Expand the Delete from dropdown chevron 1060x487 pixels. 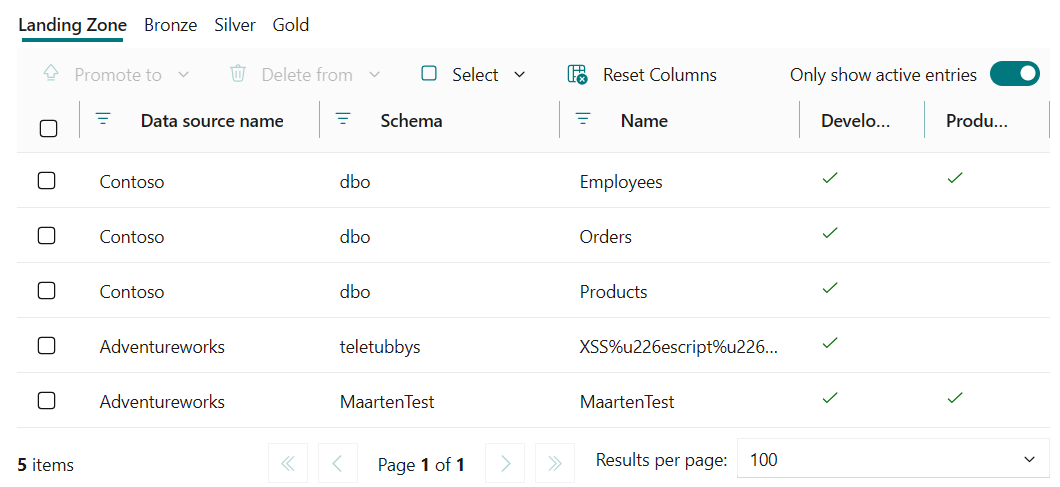tap(375, 74)
